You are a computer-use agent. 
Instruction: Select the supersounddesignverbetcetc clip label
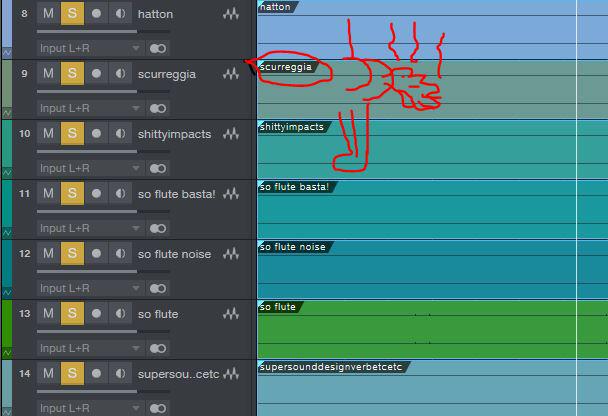tap(331, 367)
